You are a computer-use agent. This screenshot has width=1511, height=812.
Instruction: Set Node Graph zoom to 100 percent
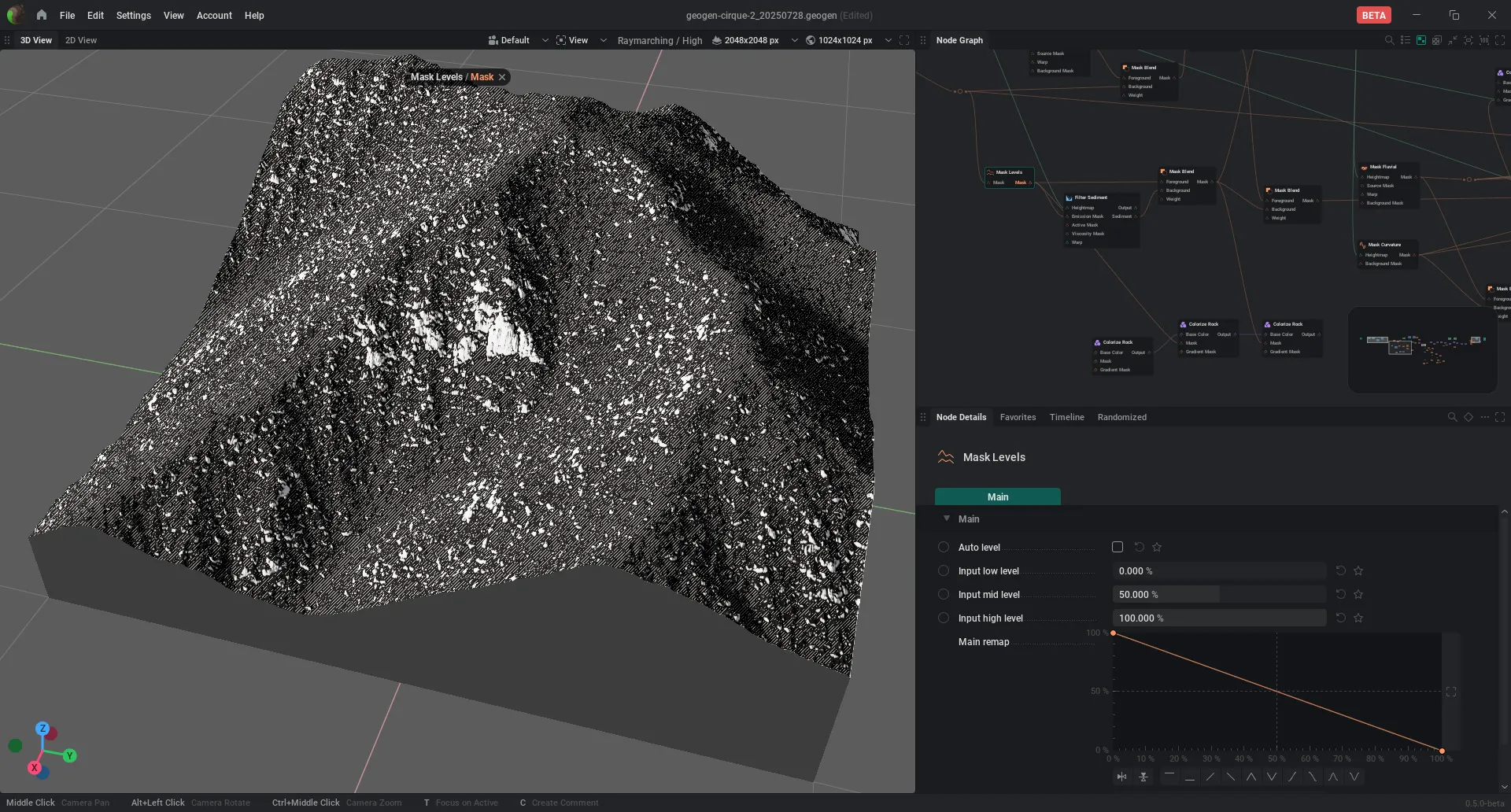coord(1483,40)
